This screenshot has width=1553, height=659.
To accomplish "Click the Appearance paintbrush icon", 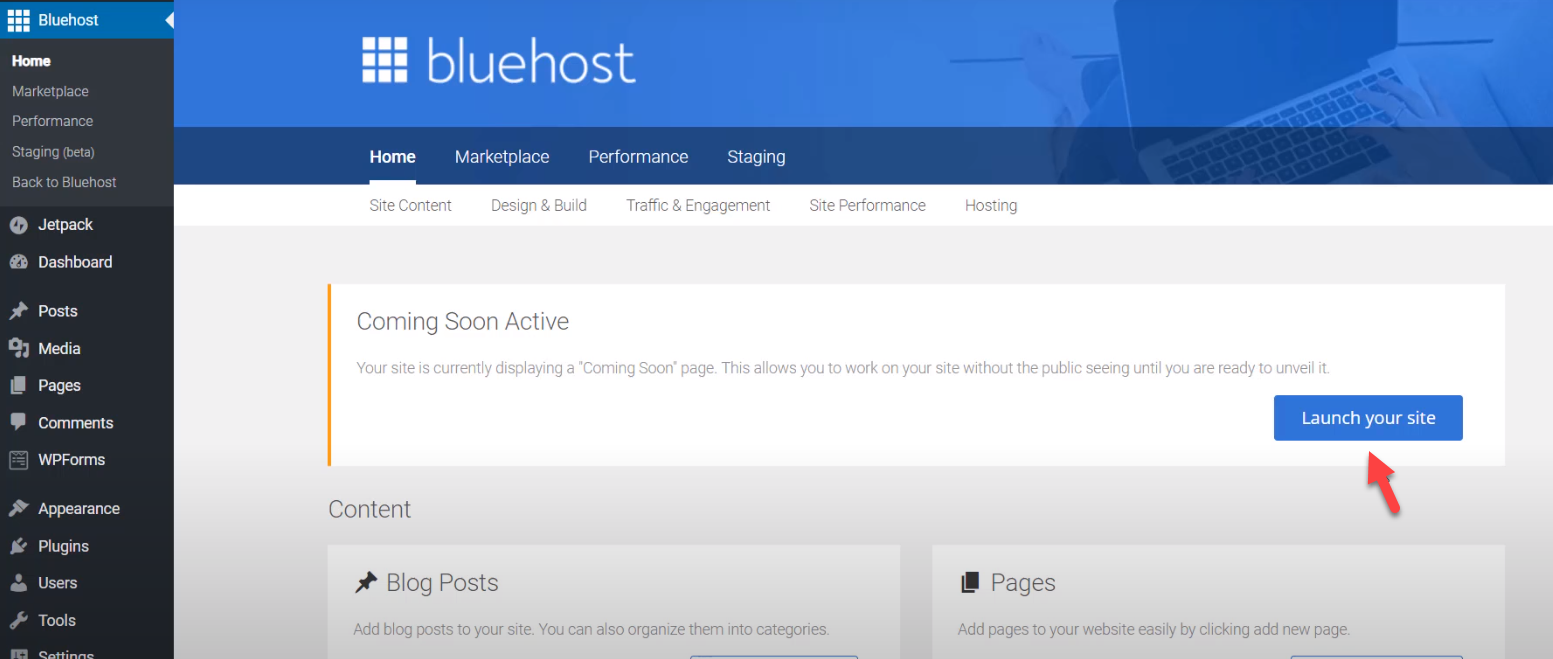I will pyautogui.click(x=18, y=509).
